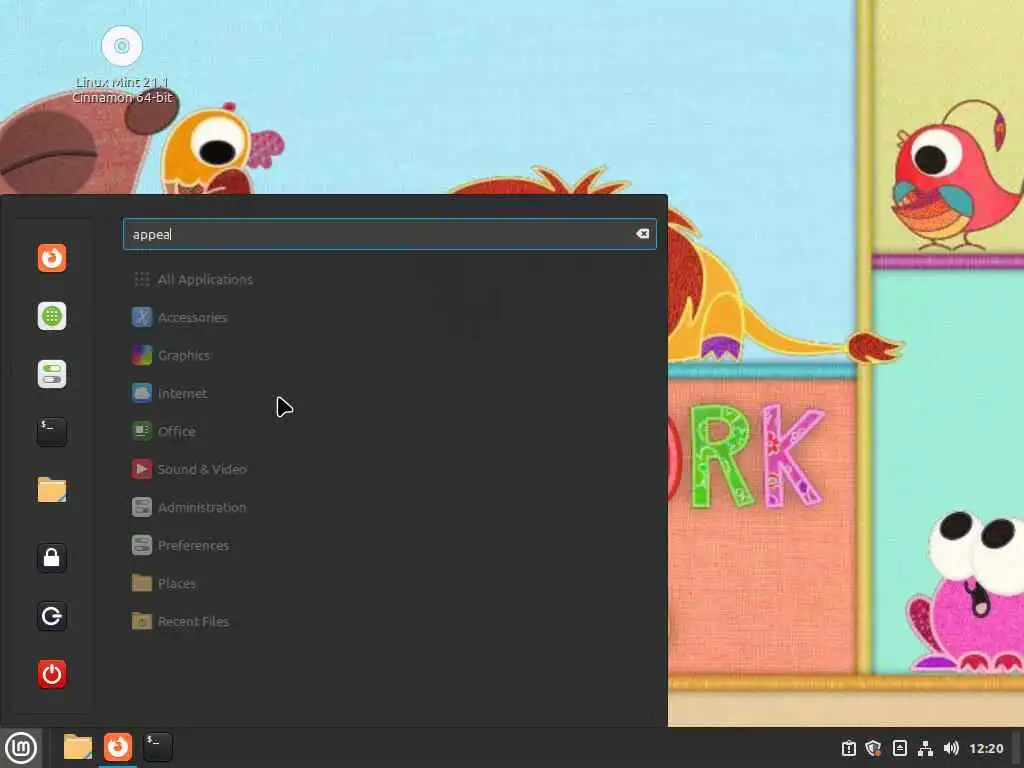Viewport: 1024px width, 768px height.
Task: Click the network connection tray icon
Action: point(925,748)
